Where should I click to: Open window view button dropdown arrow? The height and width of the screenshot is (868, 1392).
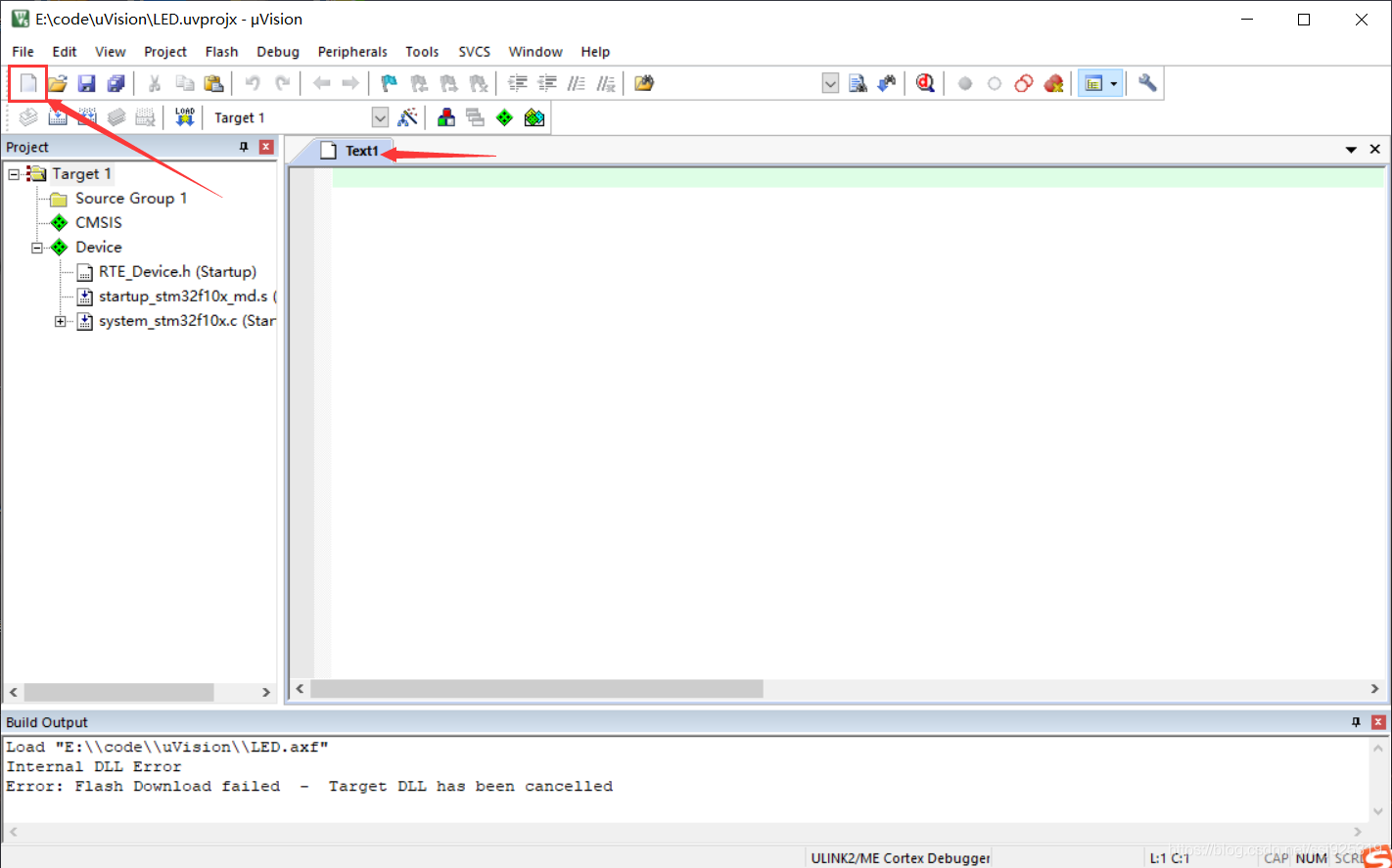click(x=1114, y=83)
